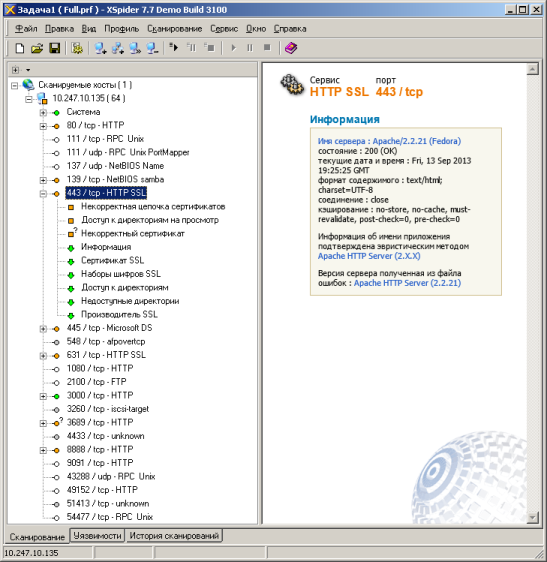
Task: Open the Сканирование menu
Action: click(x=175, y=29)
